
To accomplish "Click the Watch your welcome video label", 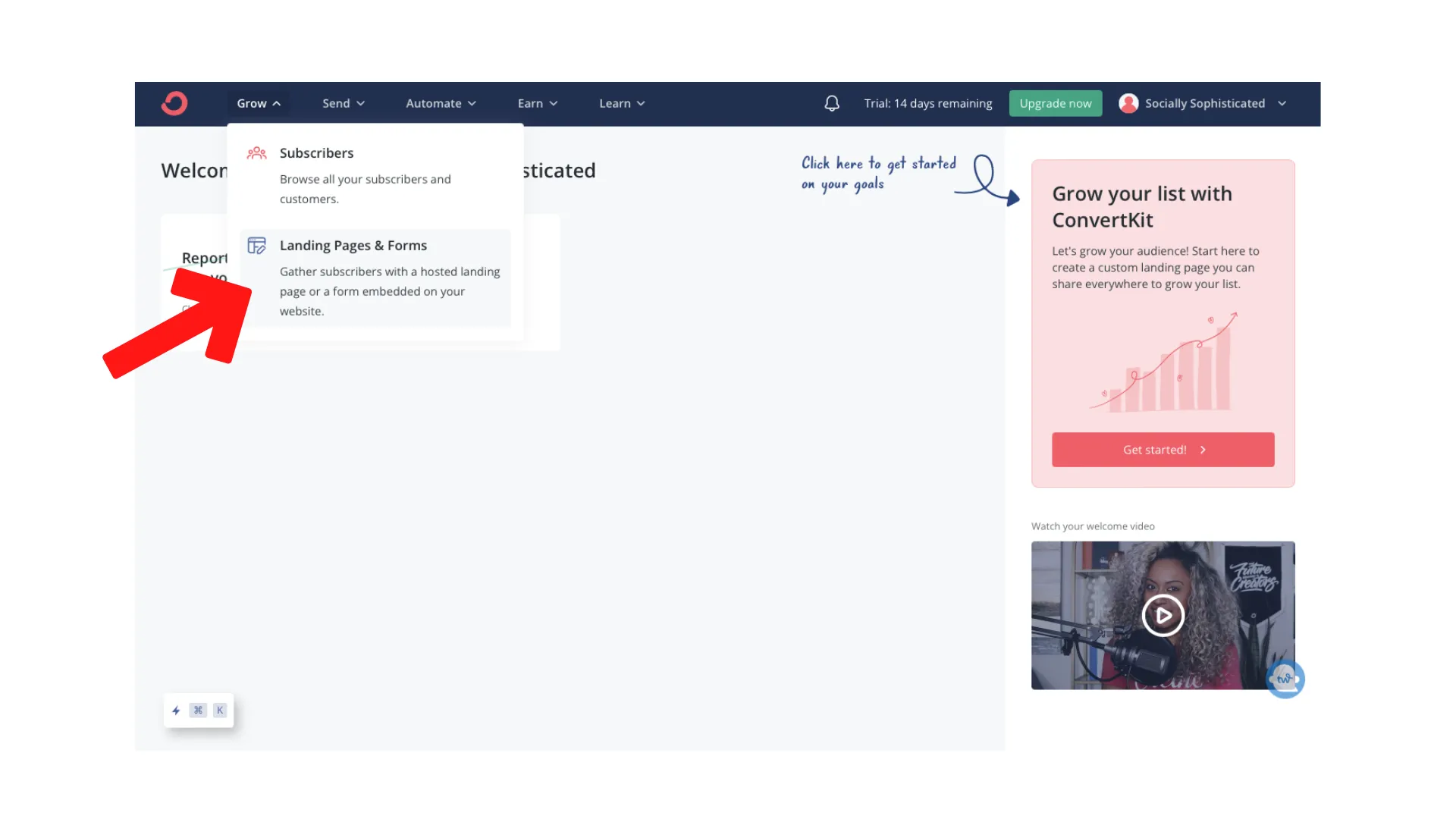I will point(1093,526).
